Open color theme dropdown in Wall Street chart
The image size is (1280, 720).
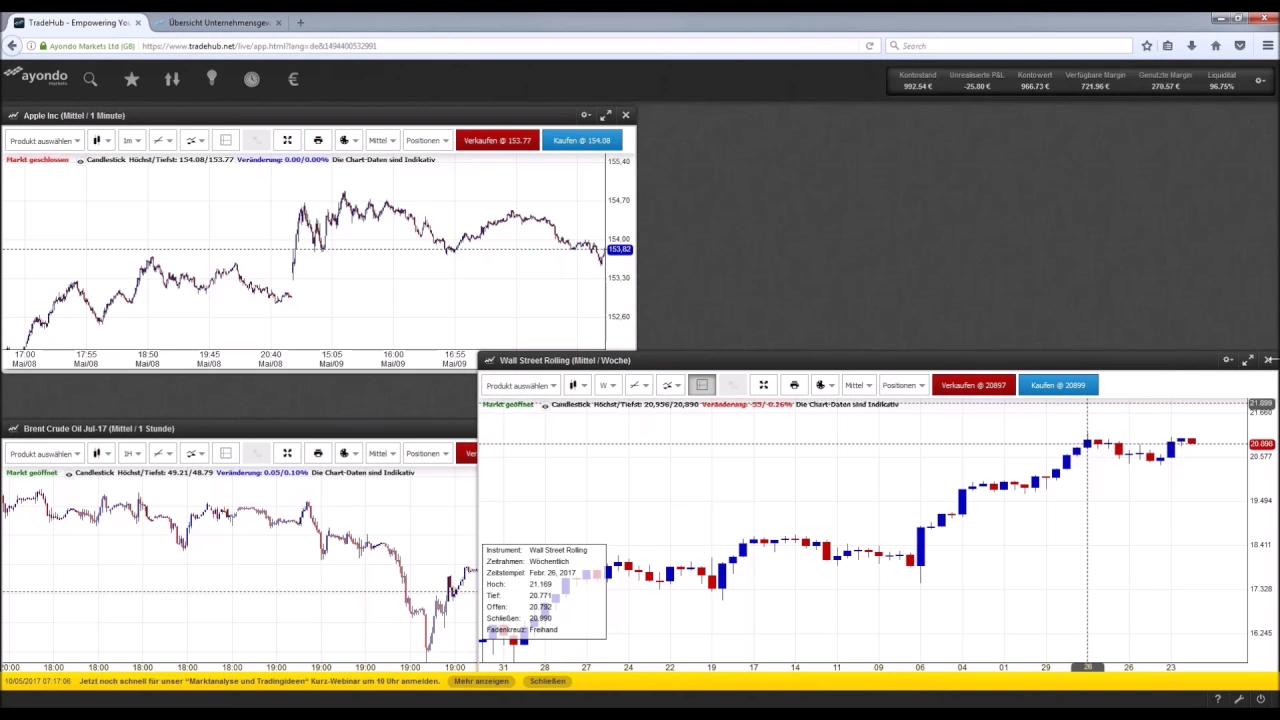(x=824, y=385)
